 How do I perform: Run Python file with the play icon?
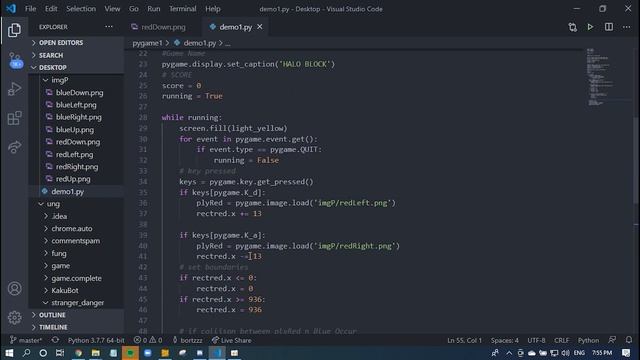click(590, 27)
